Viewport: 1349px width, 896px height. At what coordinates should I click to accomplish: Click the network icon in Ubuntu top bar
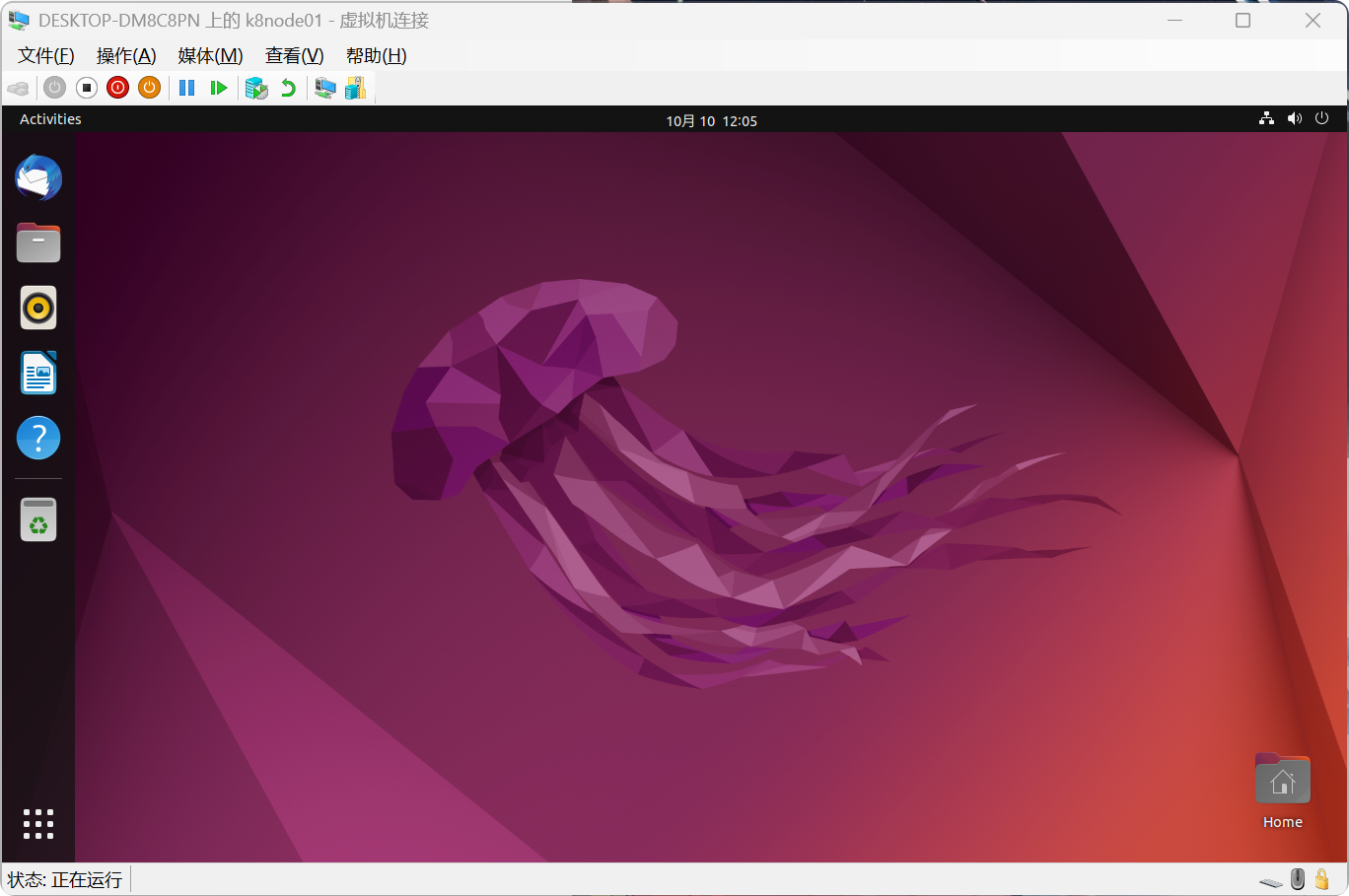coord(1266,118)
